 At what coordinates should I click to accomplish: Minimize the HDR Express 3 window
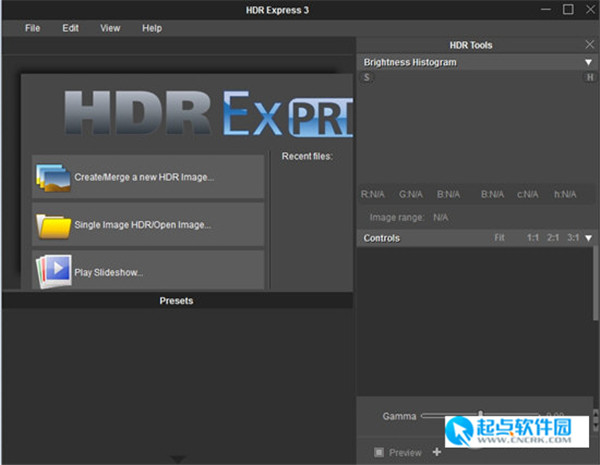pyautogui.click(x=546, y=9)
